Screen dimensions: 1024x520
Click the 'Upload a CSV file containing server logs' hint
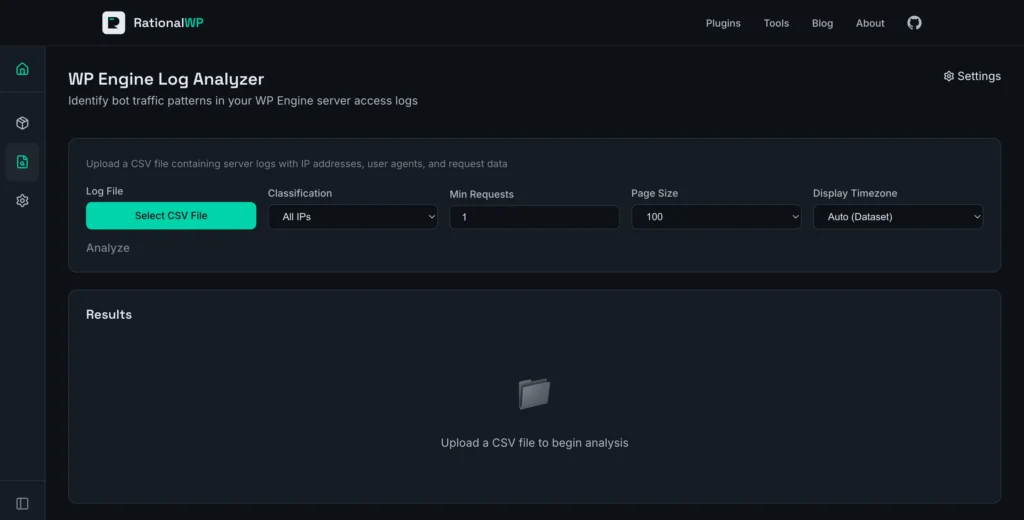[296, 164]
